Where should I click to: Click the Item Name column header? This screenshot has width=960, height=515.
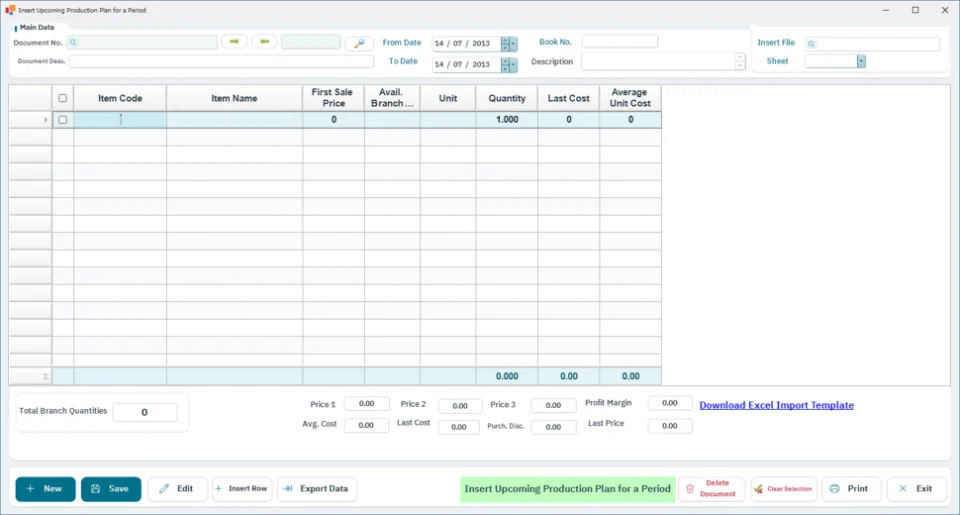234,98
